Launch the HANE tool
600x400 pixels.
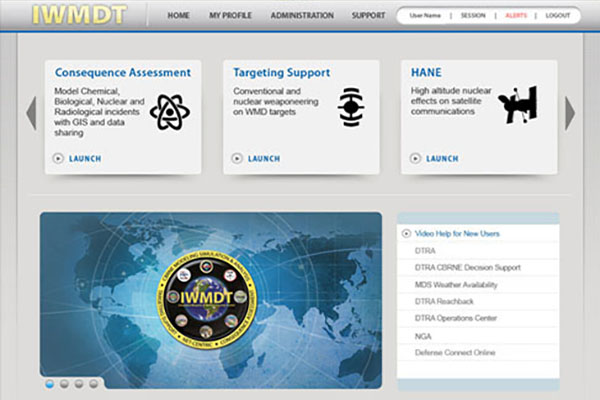click(441, 158)
